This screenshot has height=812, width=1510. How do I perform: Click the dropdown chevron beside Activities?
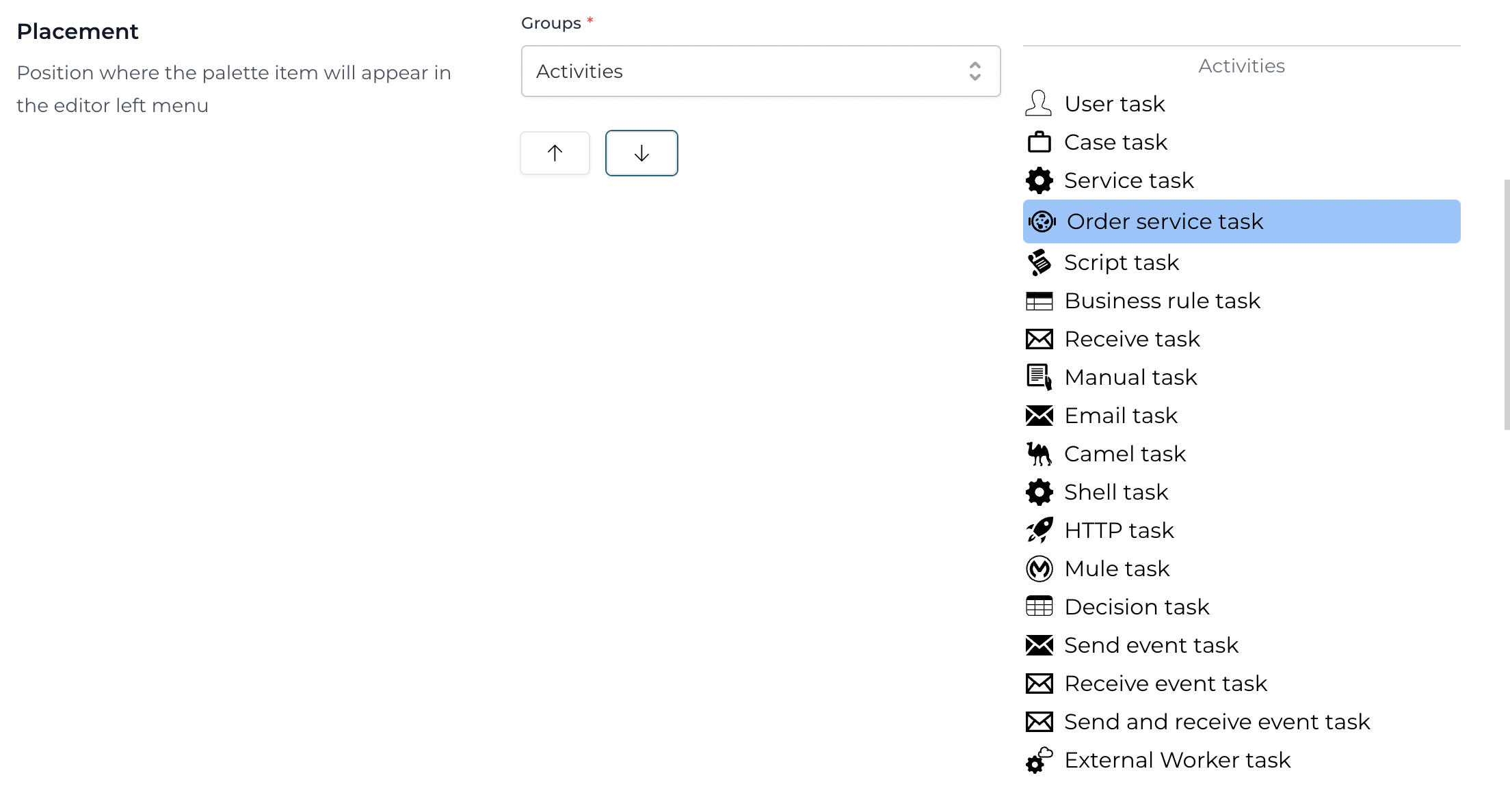(977, 70)
